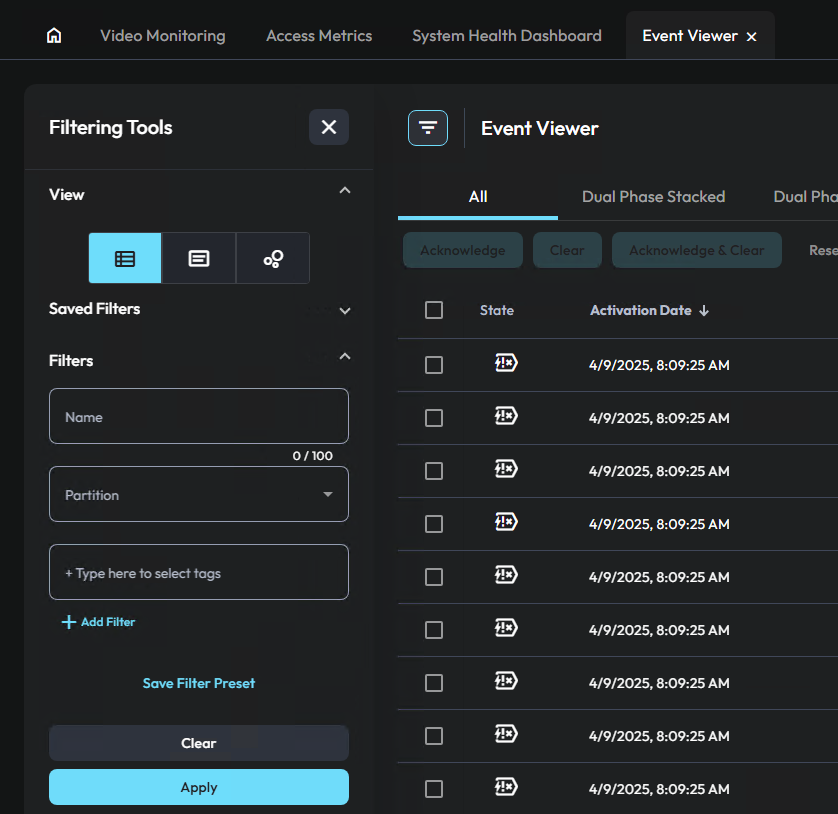Go to the home icon tab

[54, 36]
